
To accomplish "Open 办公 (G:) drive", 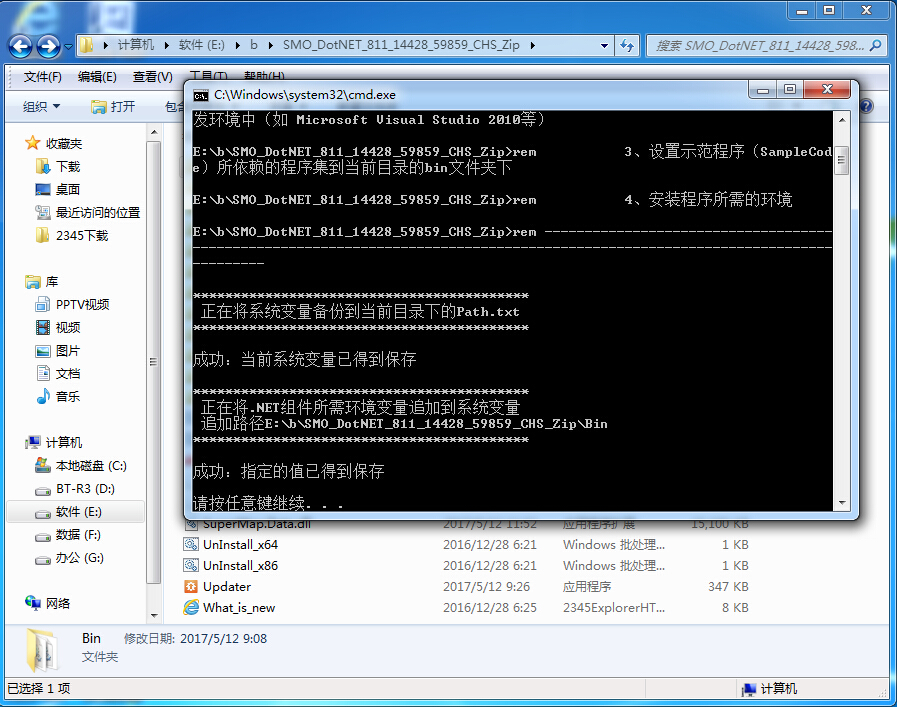I will [x=69, y=558].
